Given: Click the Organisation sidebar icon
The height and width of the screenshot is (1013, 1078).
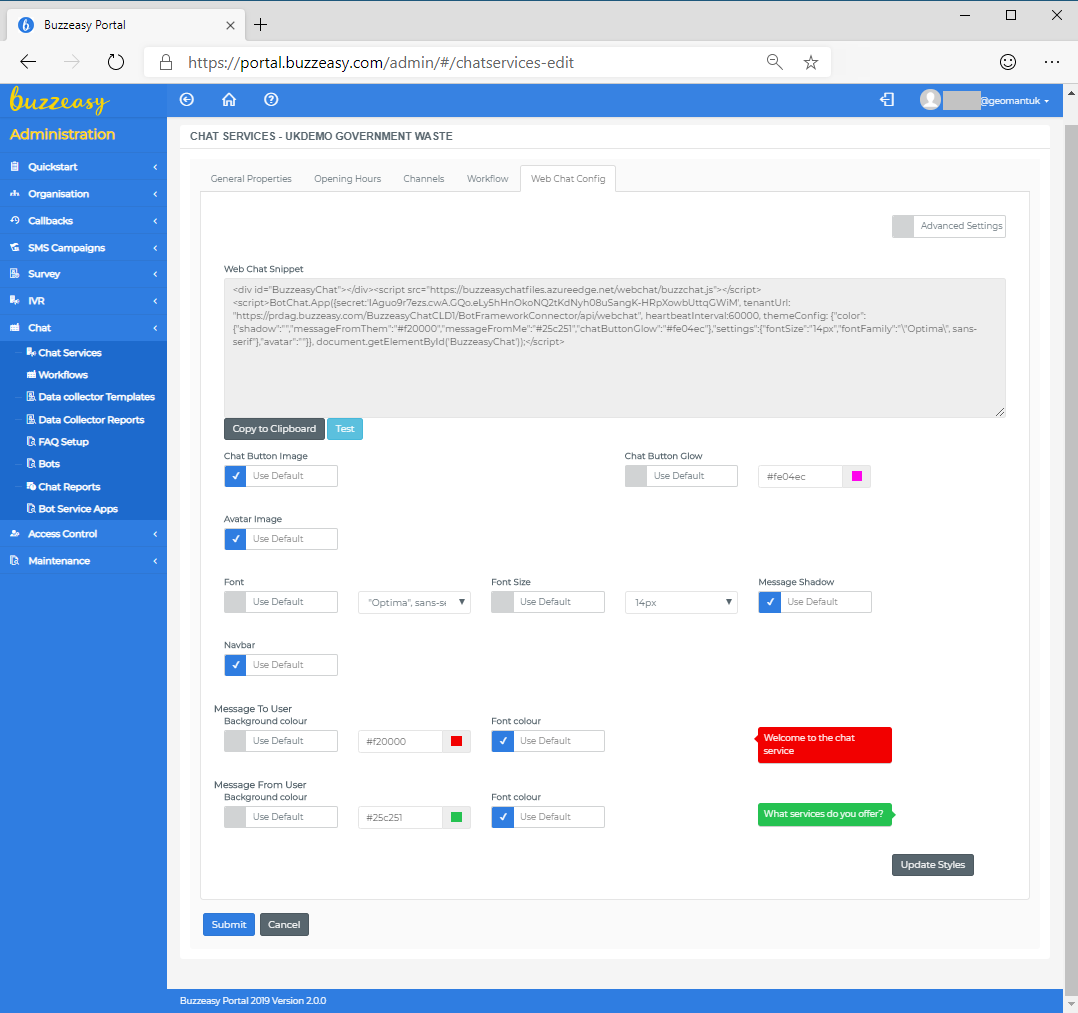Looking at the screenshot, I should tap(14, 194).
